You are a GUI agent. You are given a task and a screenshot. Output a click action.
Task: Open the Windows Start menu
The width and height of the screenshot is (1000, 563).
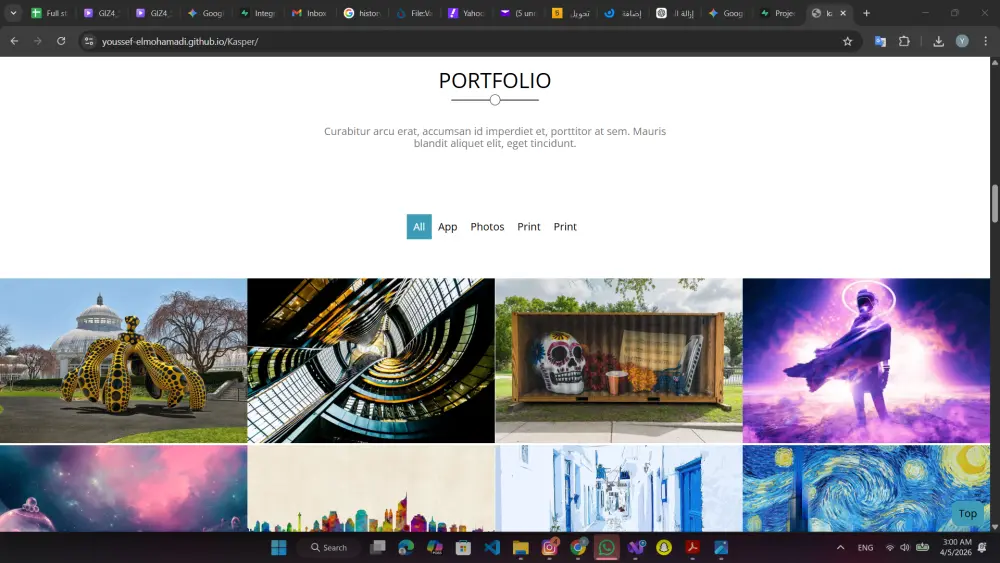[x=279, y=548]
